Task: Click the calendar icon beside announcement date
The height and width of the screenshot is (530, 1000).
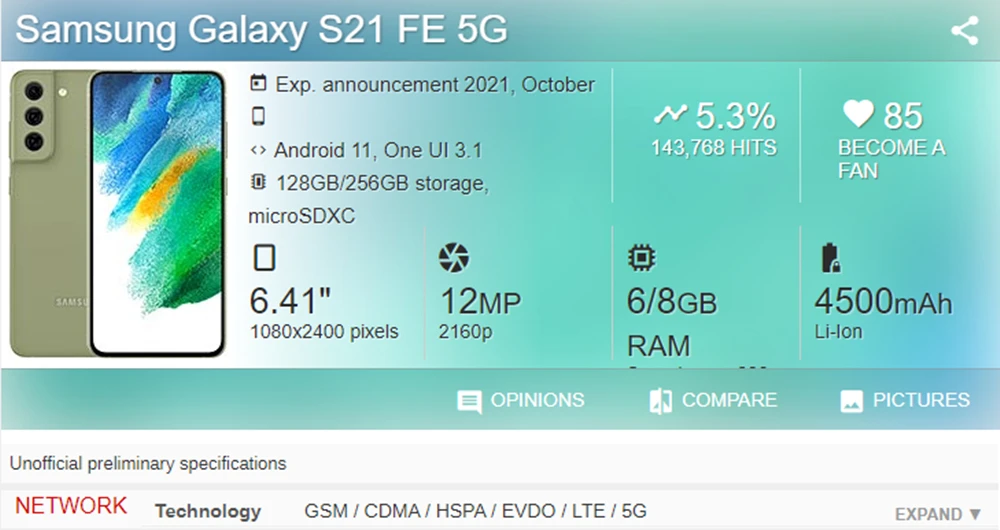Action: [x=259, y=84]
